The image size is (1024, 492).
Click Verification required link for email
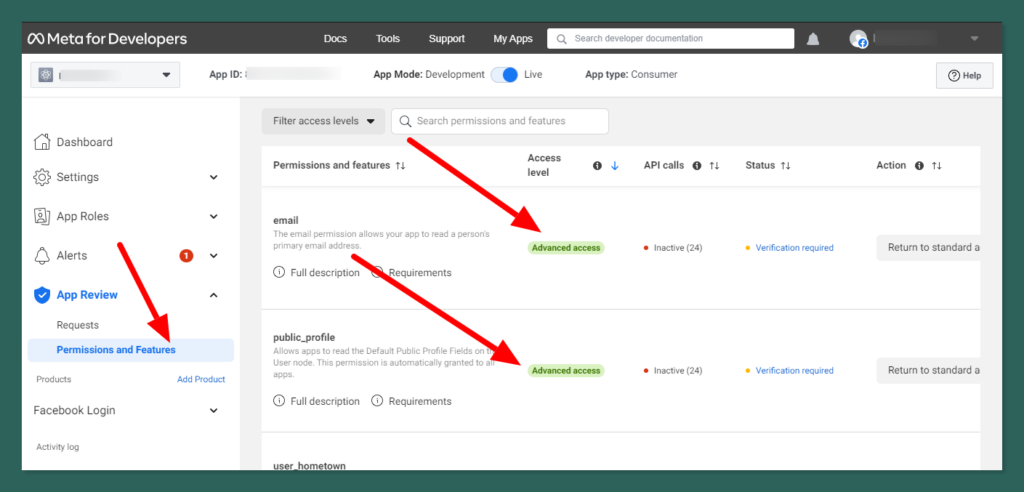[x=794, y=248]
